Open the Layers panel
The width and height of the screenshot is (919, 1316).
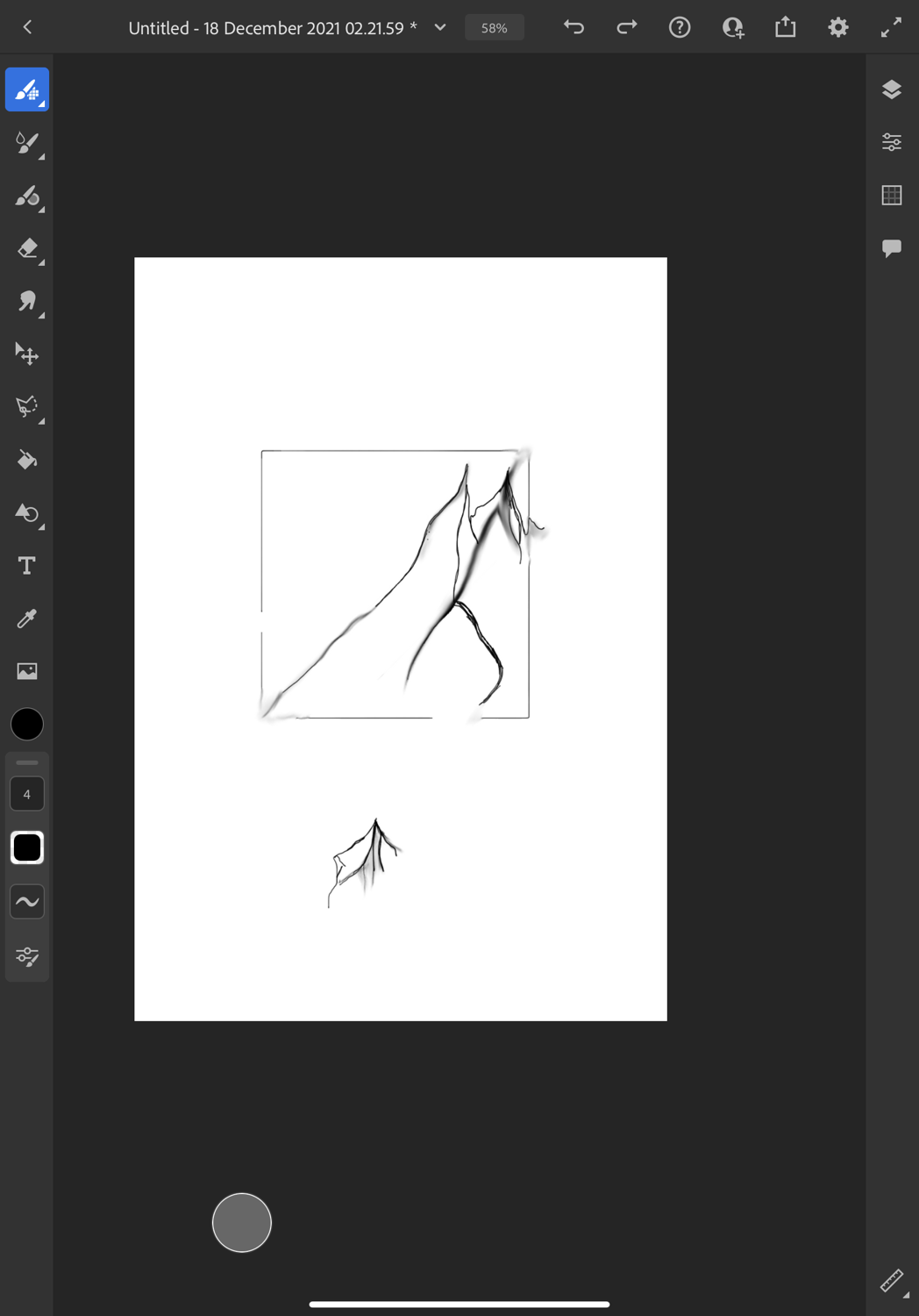click(892, 89)
